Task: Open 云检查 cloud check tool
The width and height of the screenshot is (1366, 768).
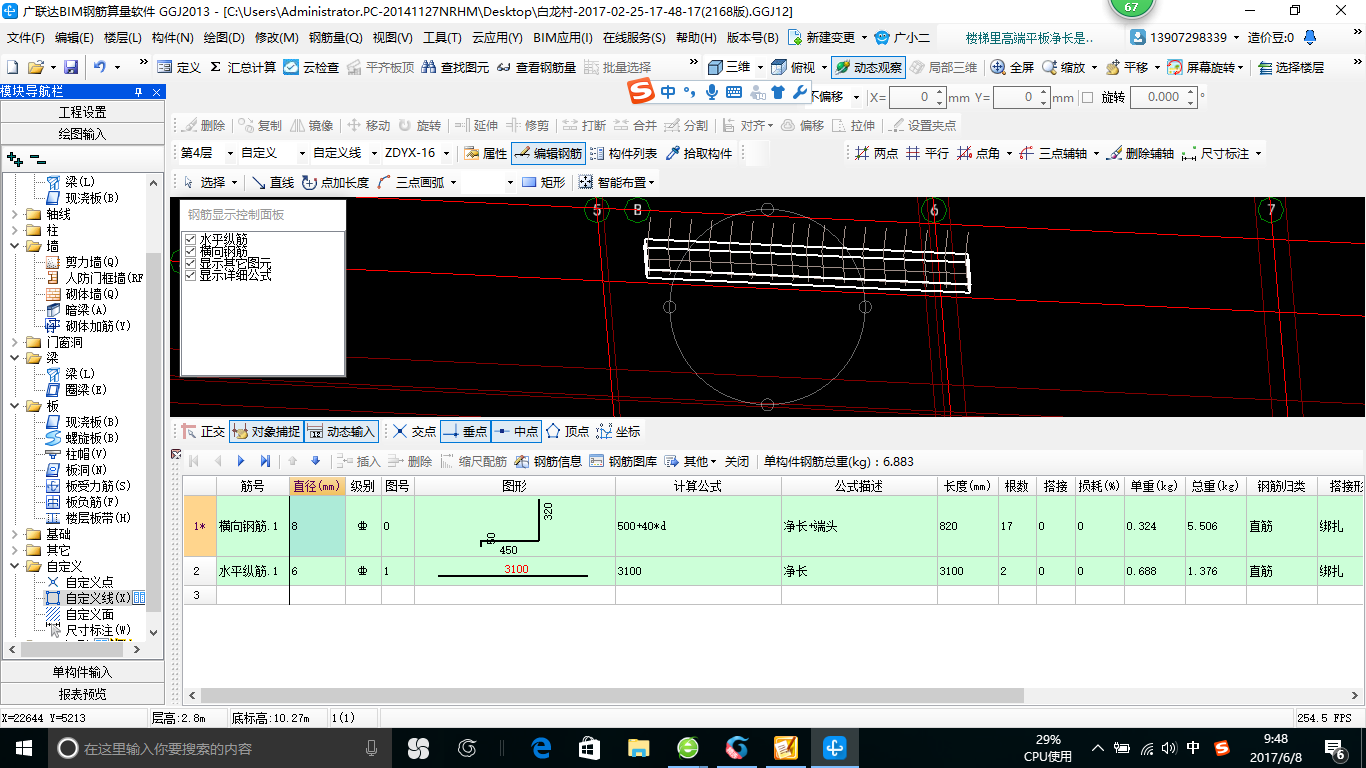Action: [x=311, y=67]
